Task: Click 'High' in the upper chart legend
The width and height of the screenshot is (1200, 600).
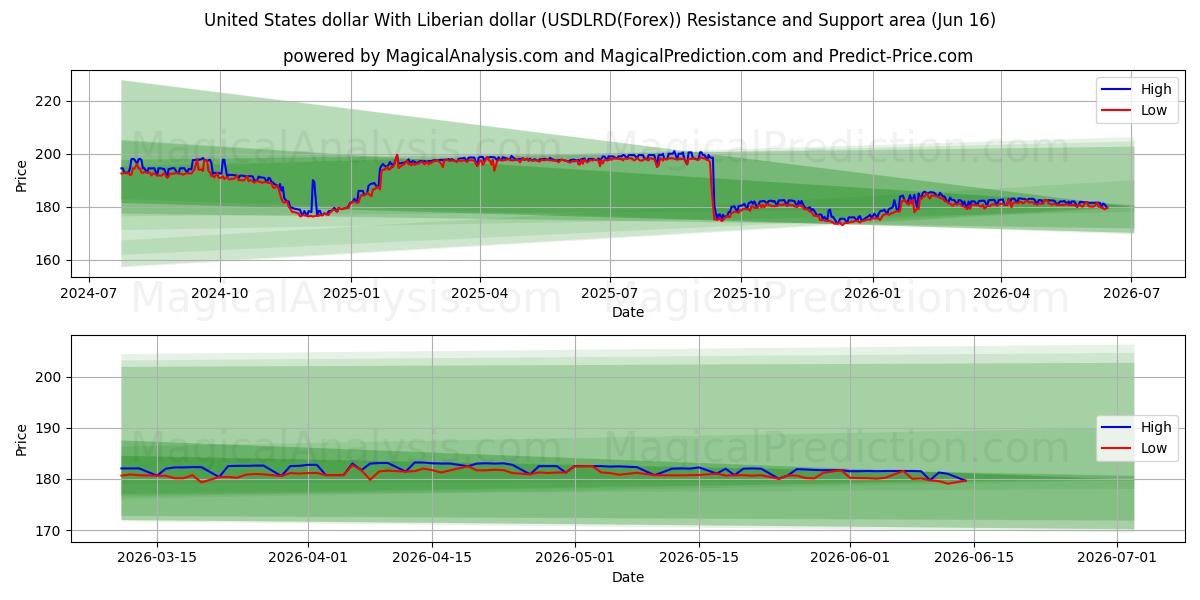Action: point(1156,89)
